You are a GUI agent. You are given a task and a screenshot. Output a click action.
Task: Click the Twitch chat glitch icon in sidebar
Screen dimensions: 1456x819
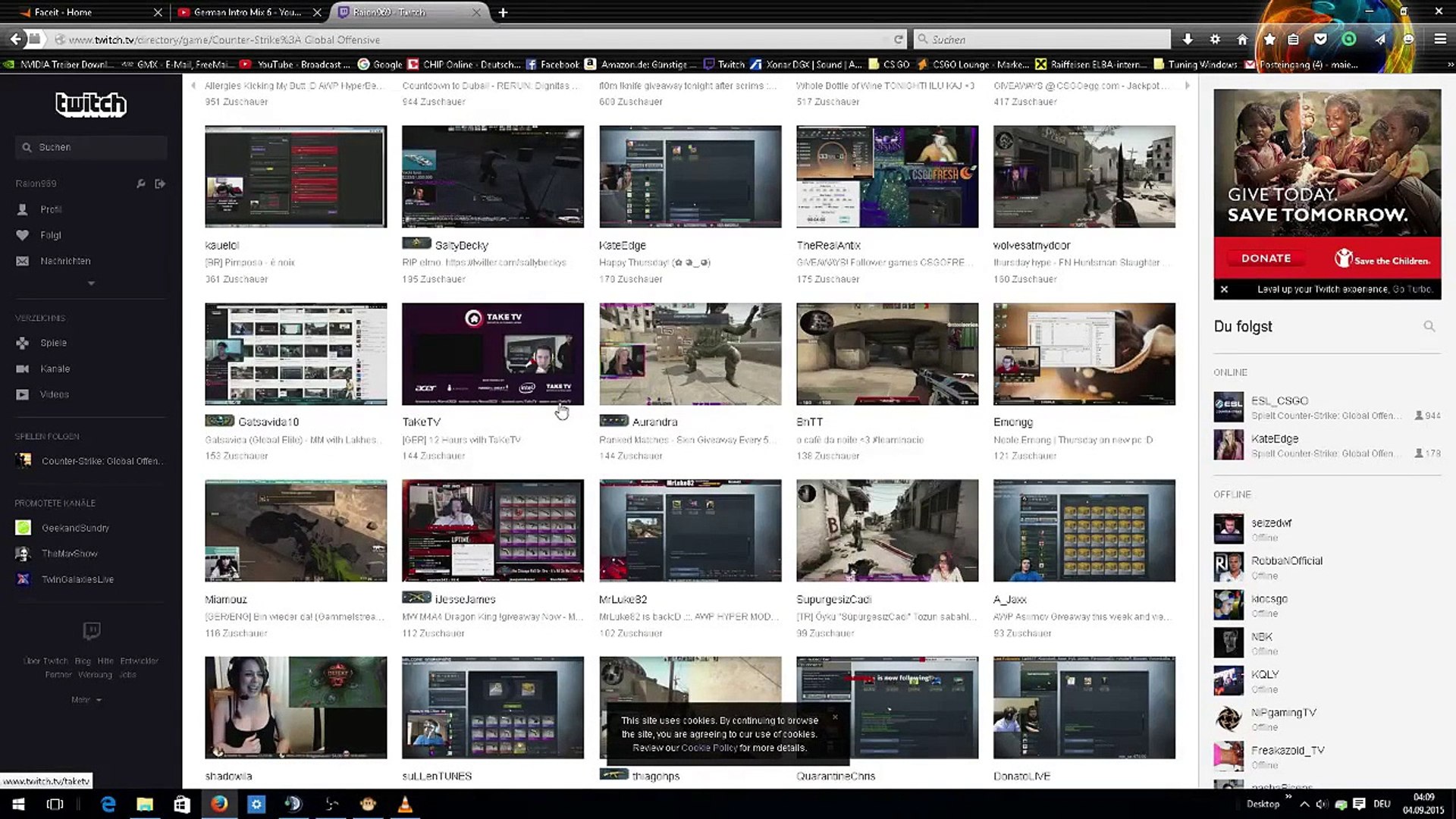[x=91, y=631]
